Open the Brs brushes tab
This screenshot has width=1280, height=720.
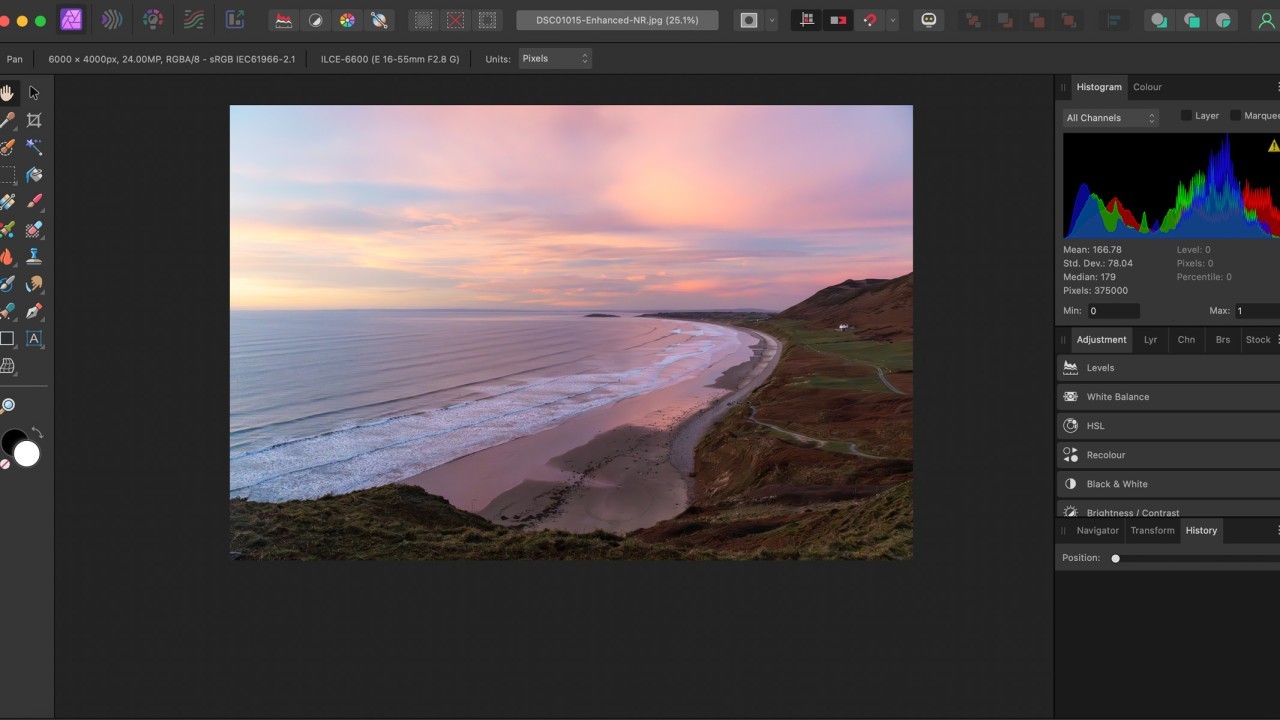pos(1222,340)
